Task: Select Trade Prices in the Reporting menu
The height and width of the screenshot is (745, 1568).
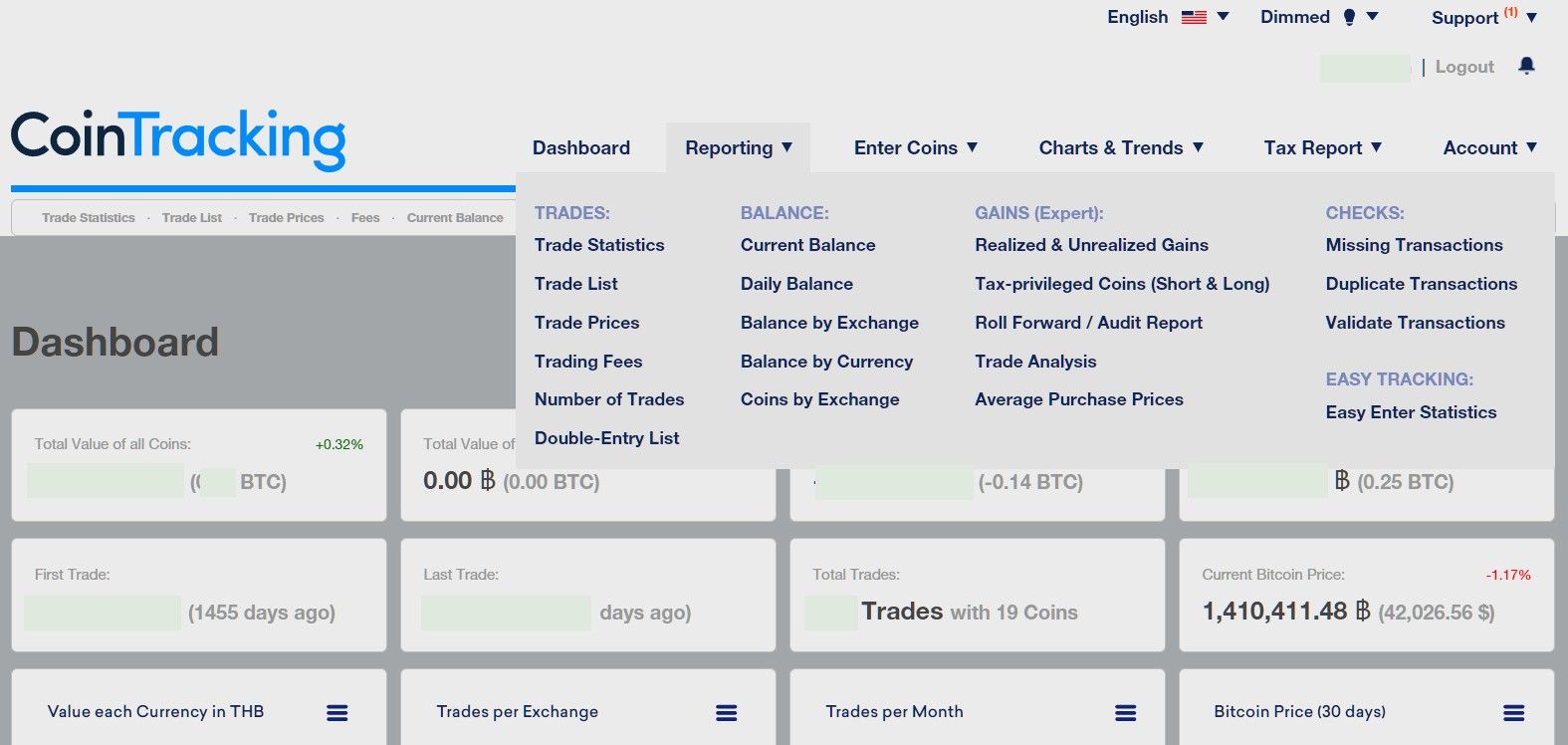Action: pyautogui.click(x=587, y=323)
